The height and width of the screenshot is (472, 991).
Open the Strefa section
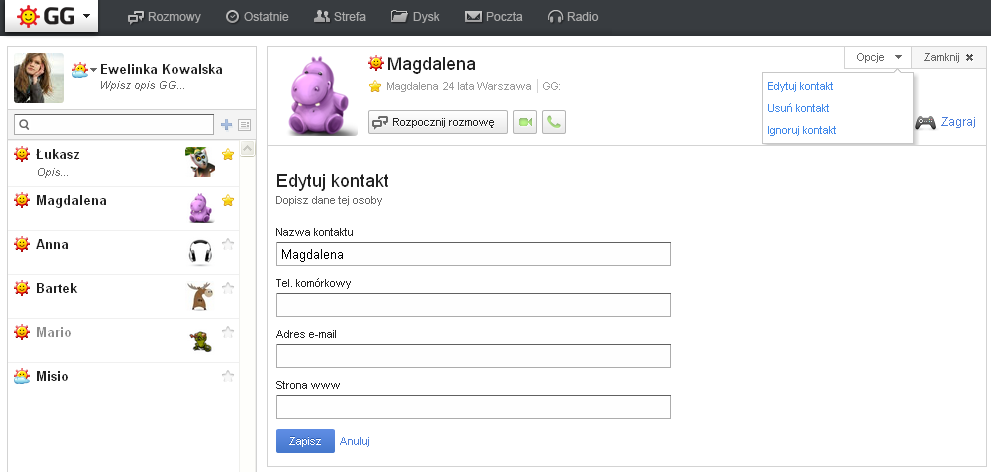coord(340,17)
